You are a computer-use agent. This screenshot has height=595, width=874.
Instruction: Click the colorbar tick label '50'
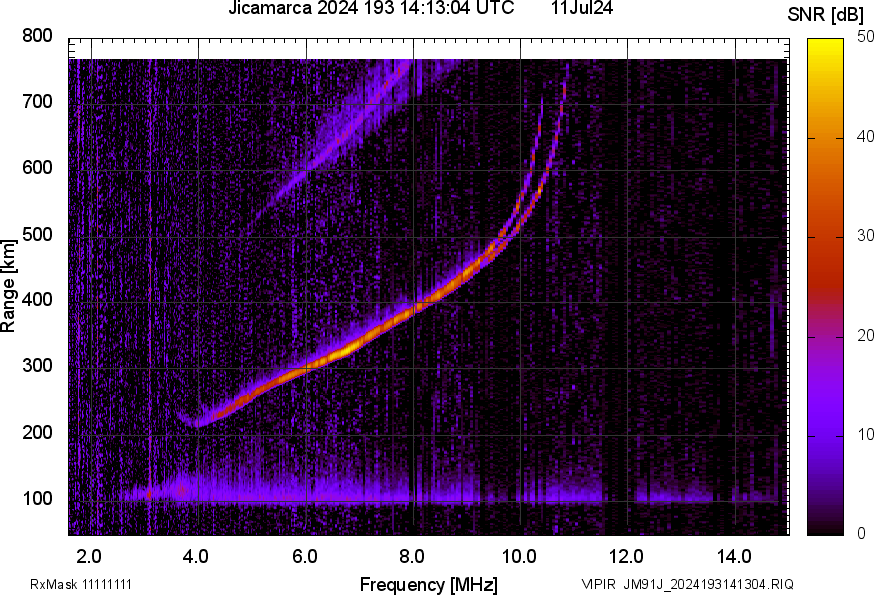(x=864, y=37)
